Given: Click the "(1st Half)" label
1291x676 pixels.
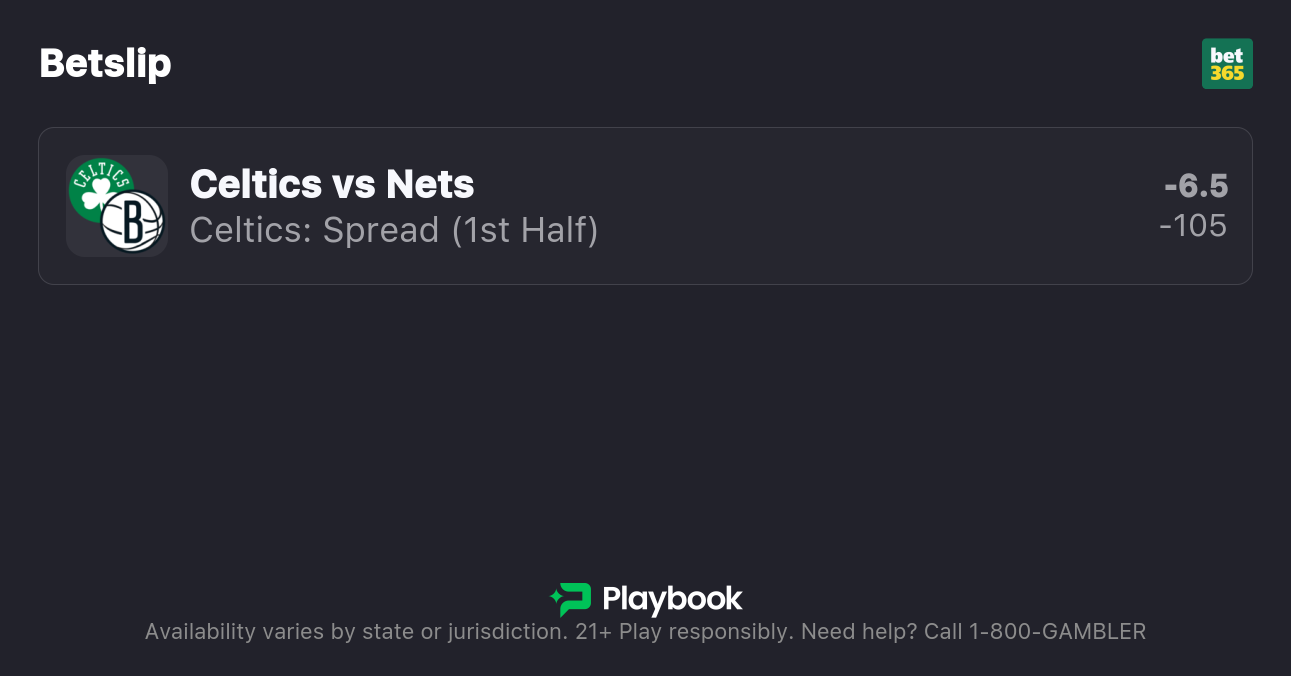Looking at the screenshot, I should click(524, 230).
